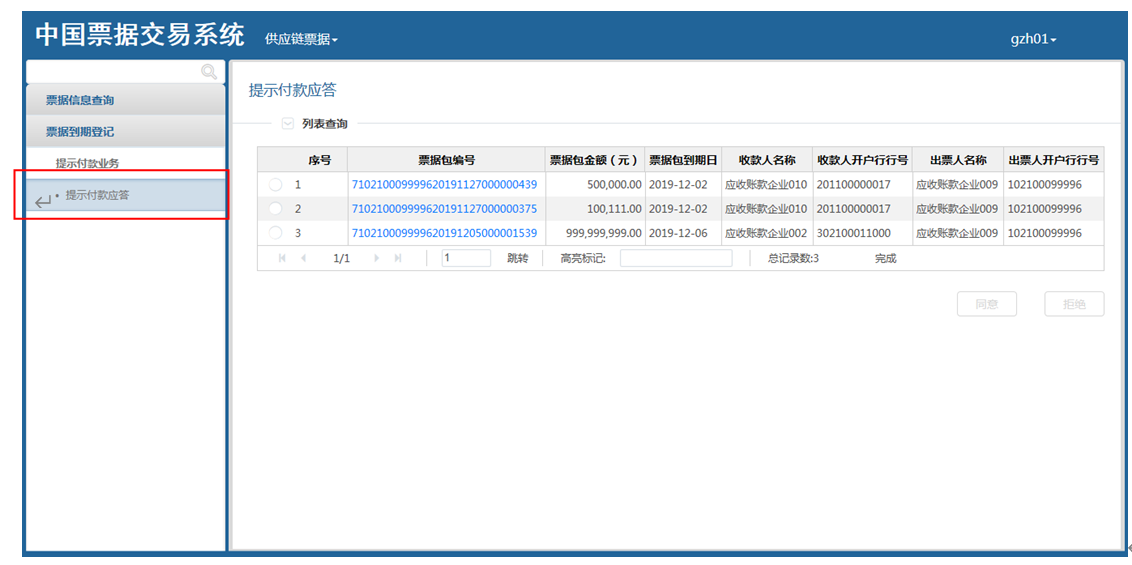Go to next page arrow

click(377, 258)
